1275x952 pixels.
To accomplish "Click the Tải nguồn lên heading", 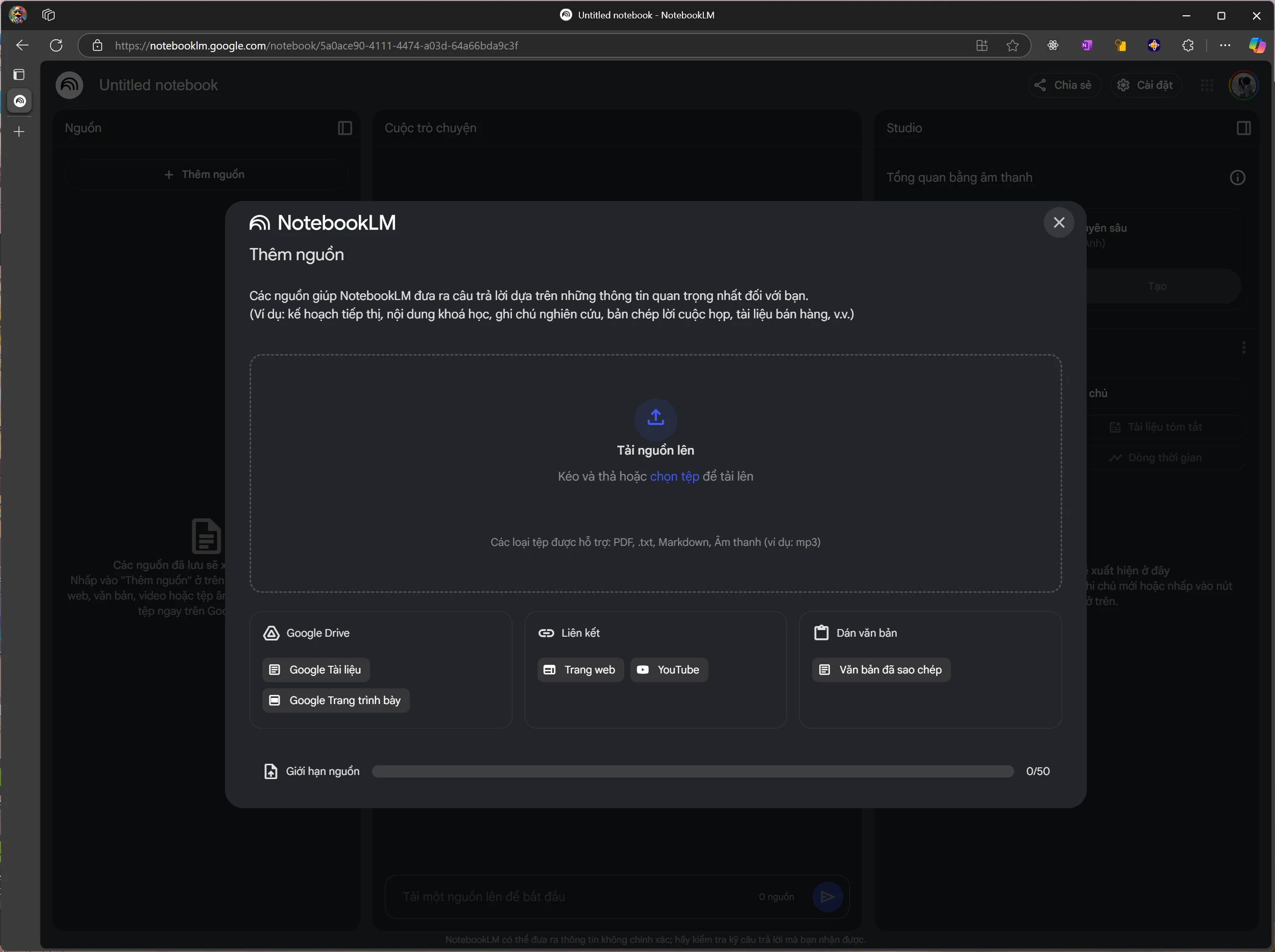I will pyautogui.click(x=655, y=450).
